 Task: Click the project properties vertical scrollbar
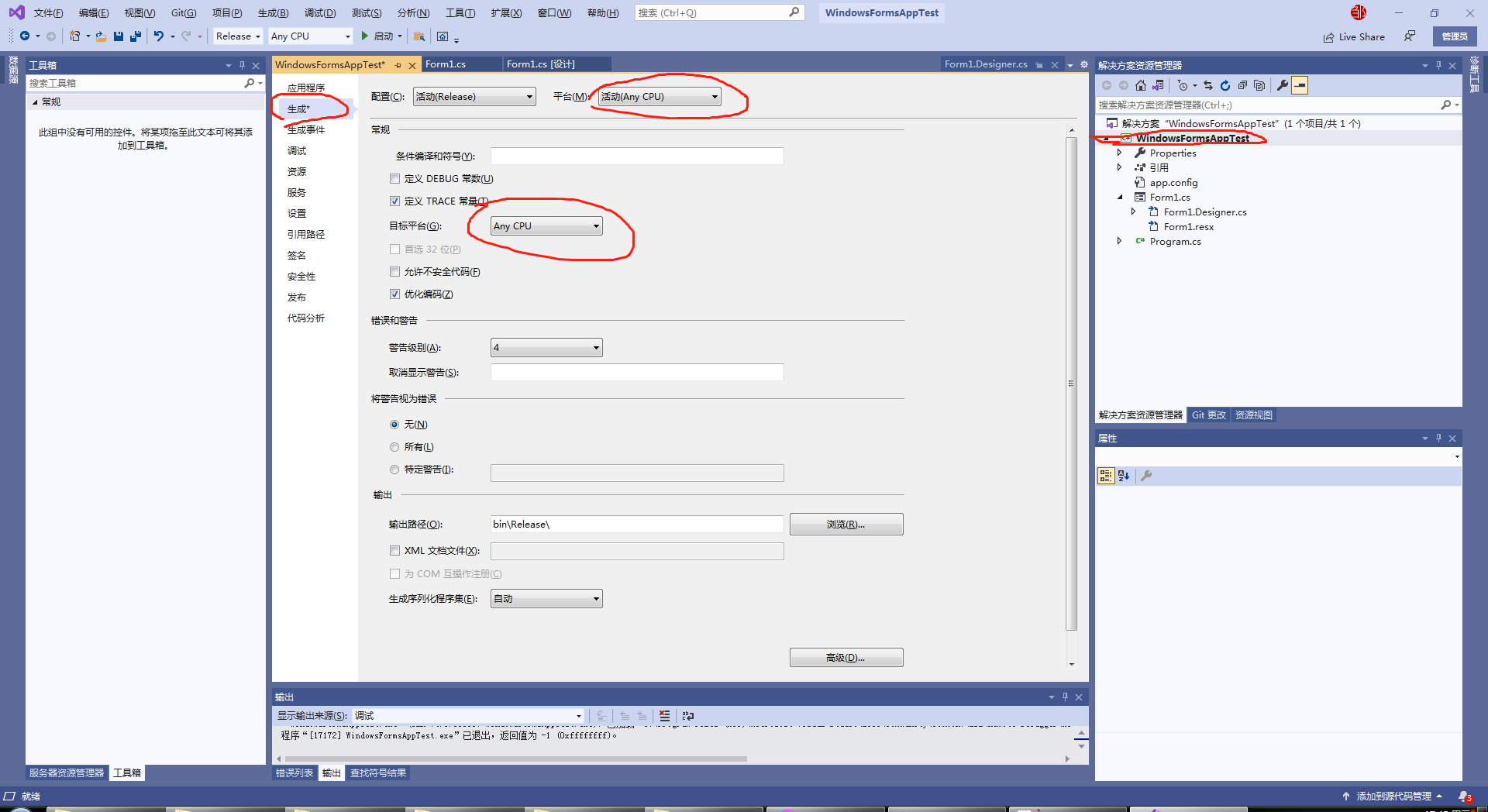pyautogui.click(x=1072, y=384)
